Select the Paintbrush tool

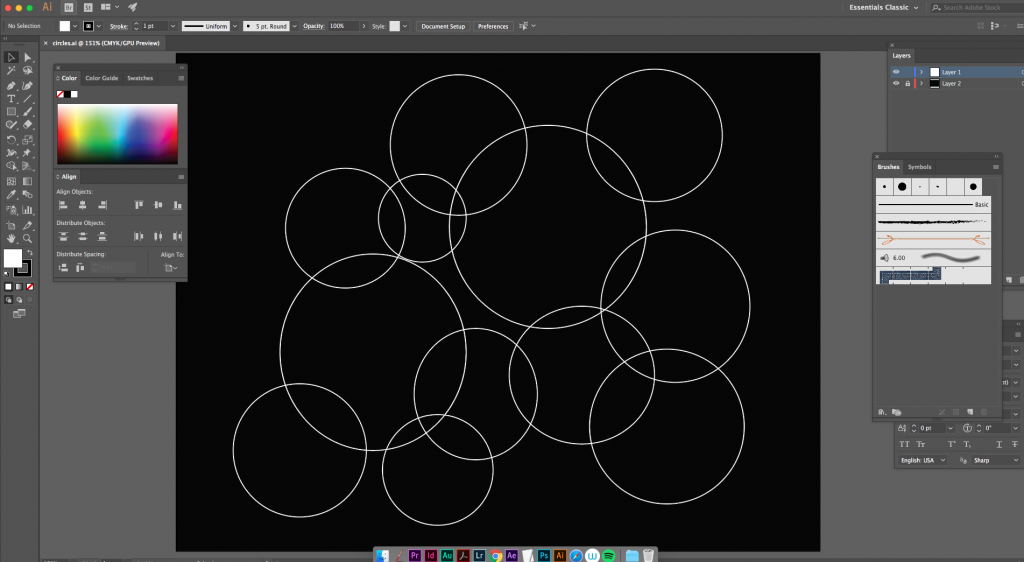[27, 112]
